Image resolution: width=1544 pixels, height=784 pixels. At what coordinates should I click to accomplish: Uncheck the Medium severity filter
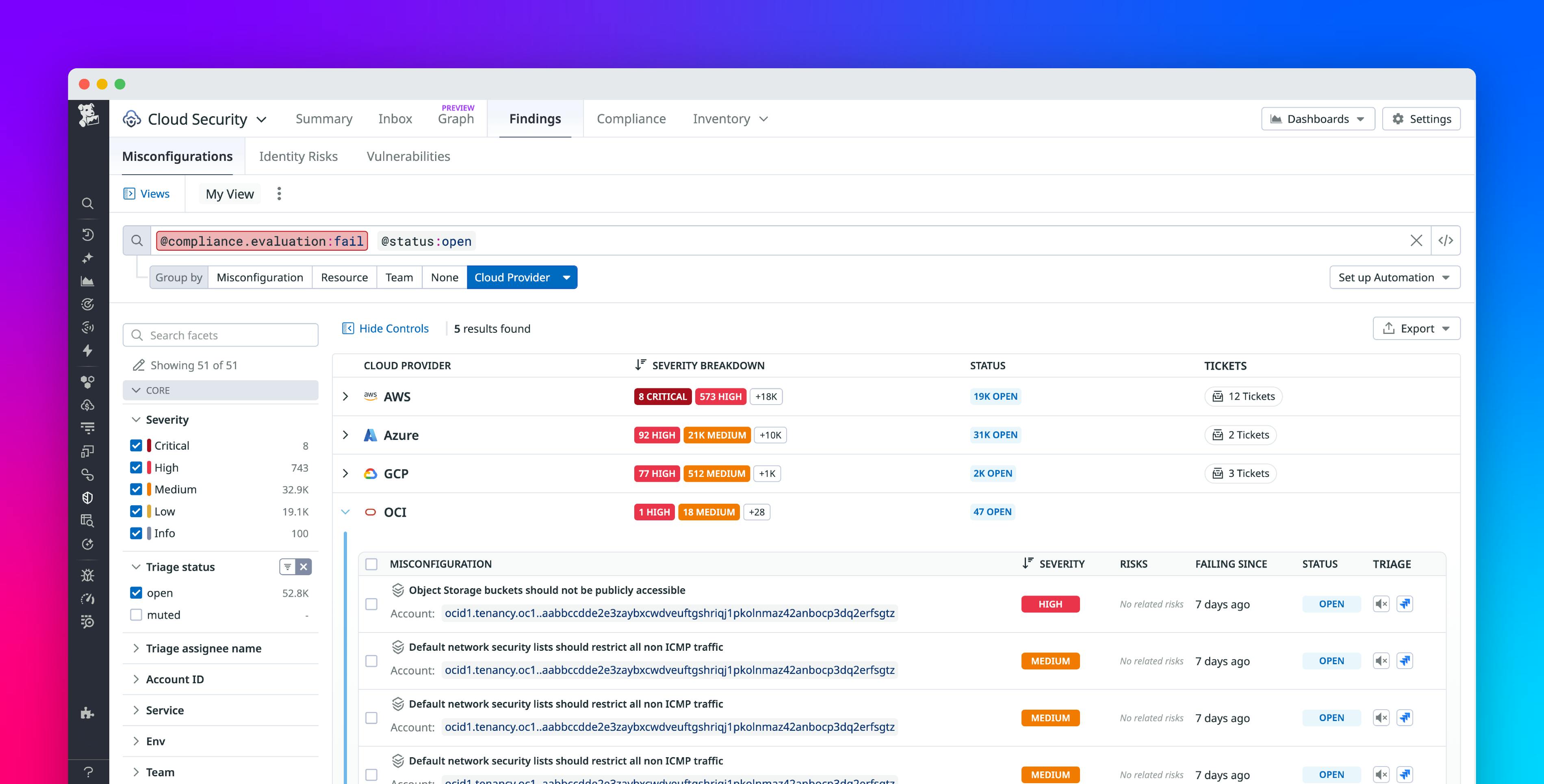[135, 489]
